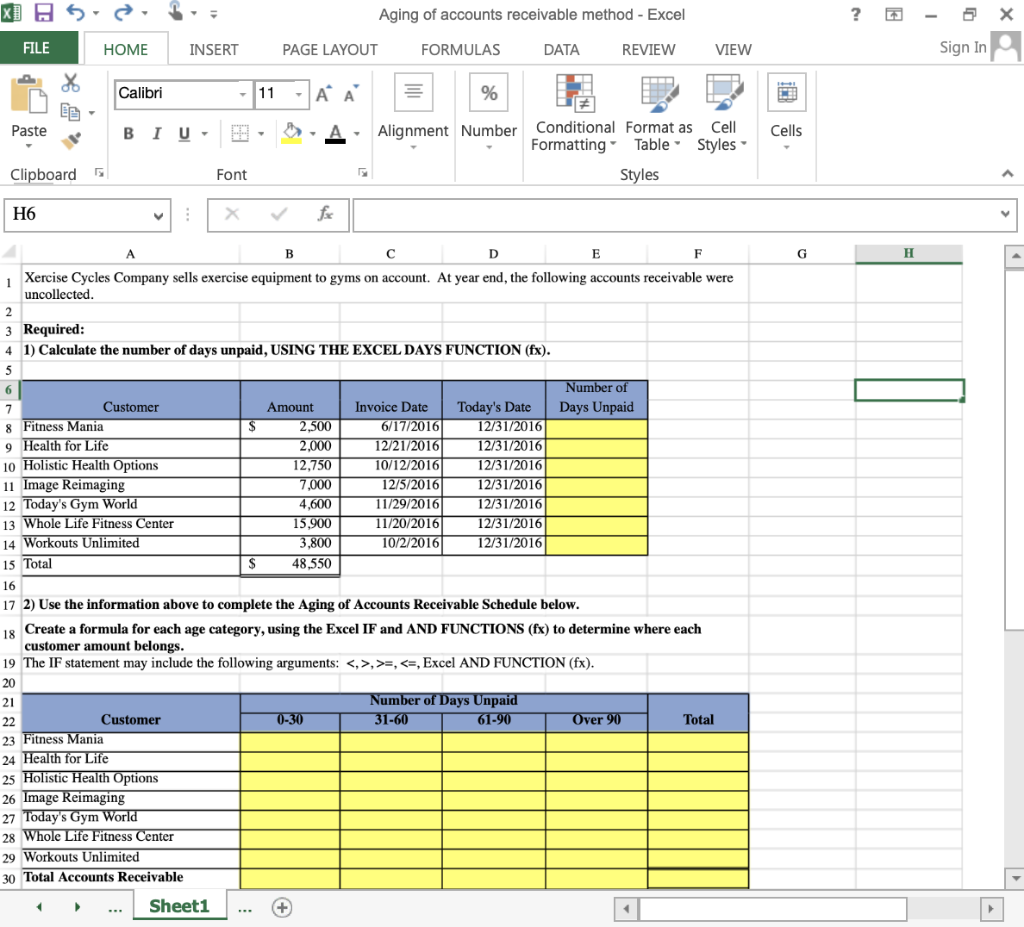
Task: Confirm entry with the checkmark icon
Action: [279, 214]
